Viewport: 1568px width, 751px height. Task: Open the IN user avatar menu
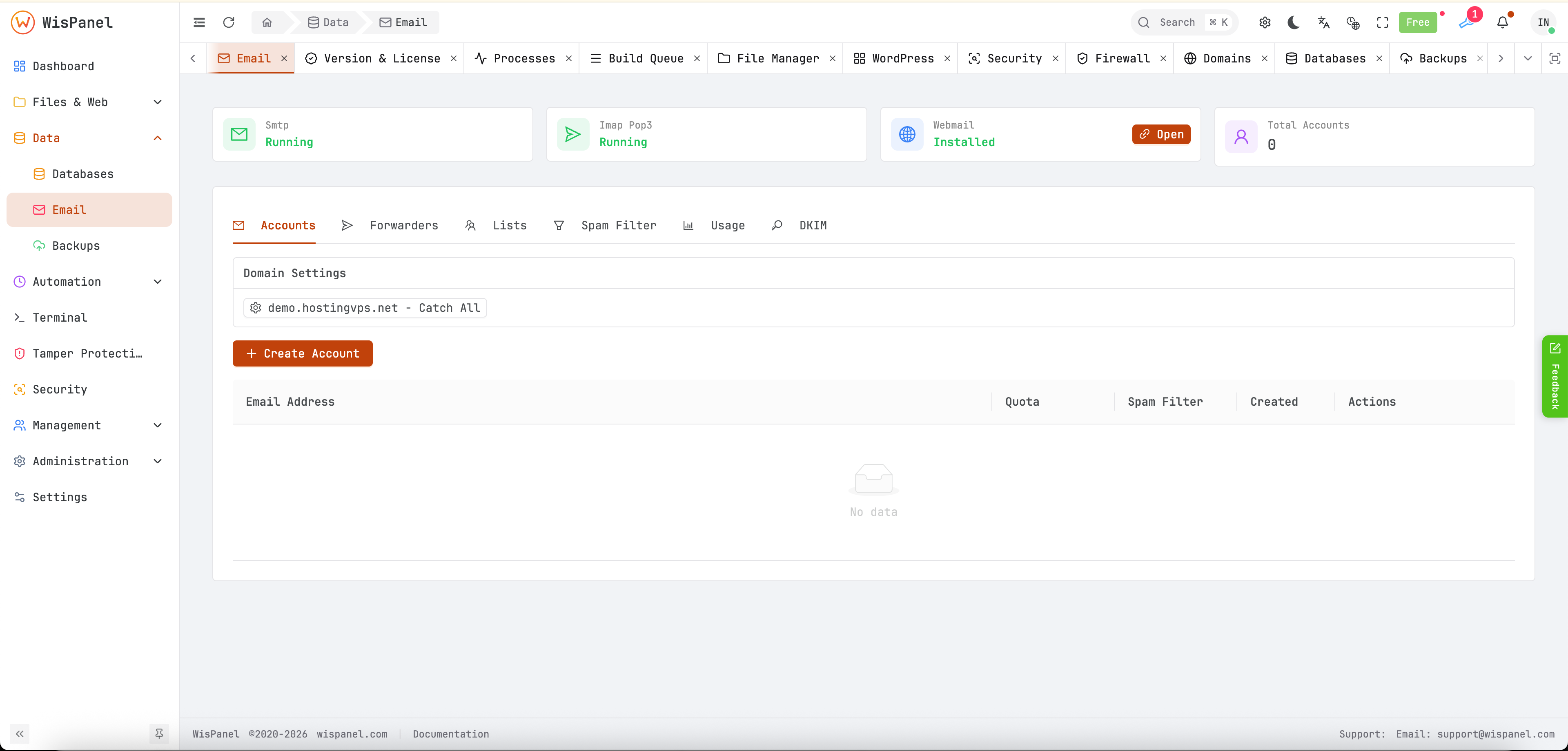(x=1543, y=22)
